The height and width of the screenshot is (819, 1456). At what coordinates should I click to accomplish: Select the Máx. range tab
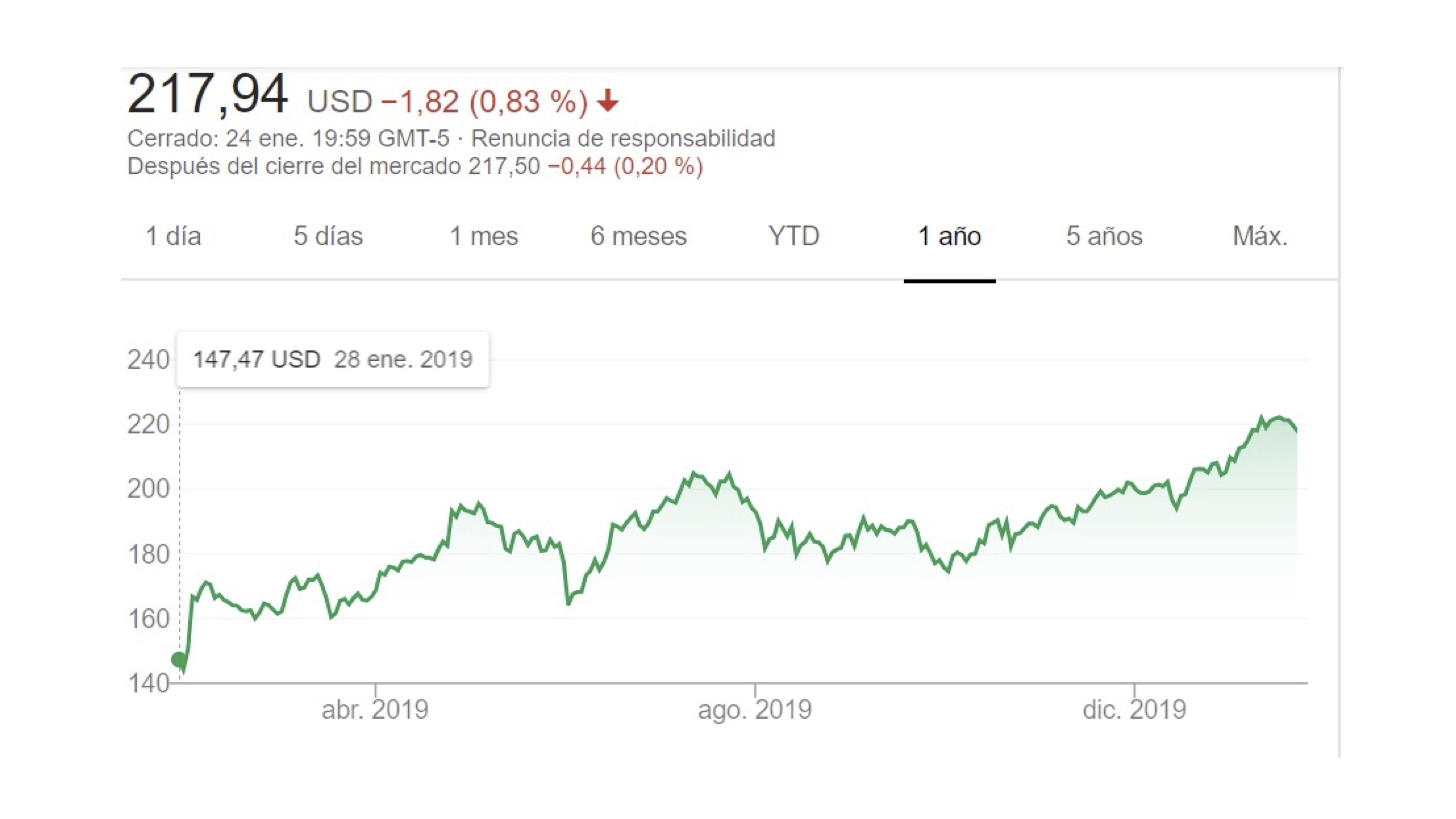point(1260,236)
